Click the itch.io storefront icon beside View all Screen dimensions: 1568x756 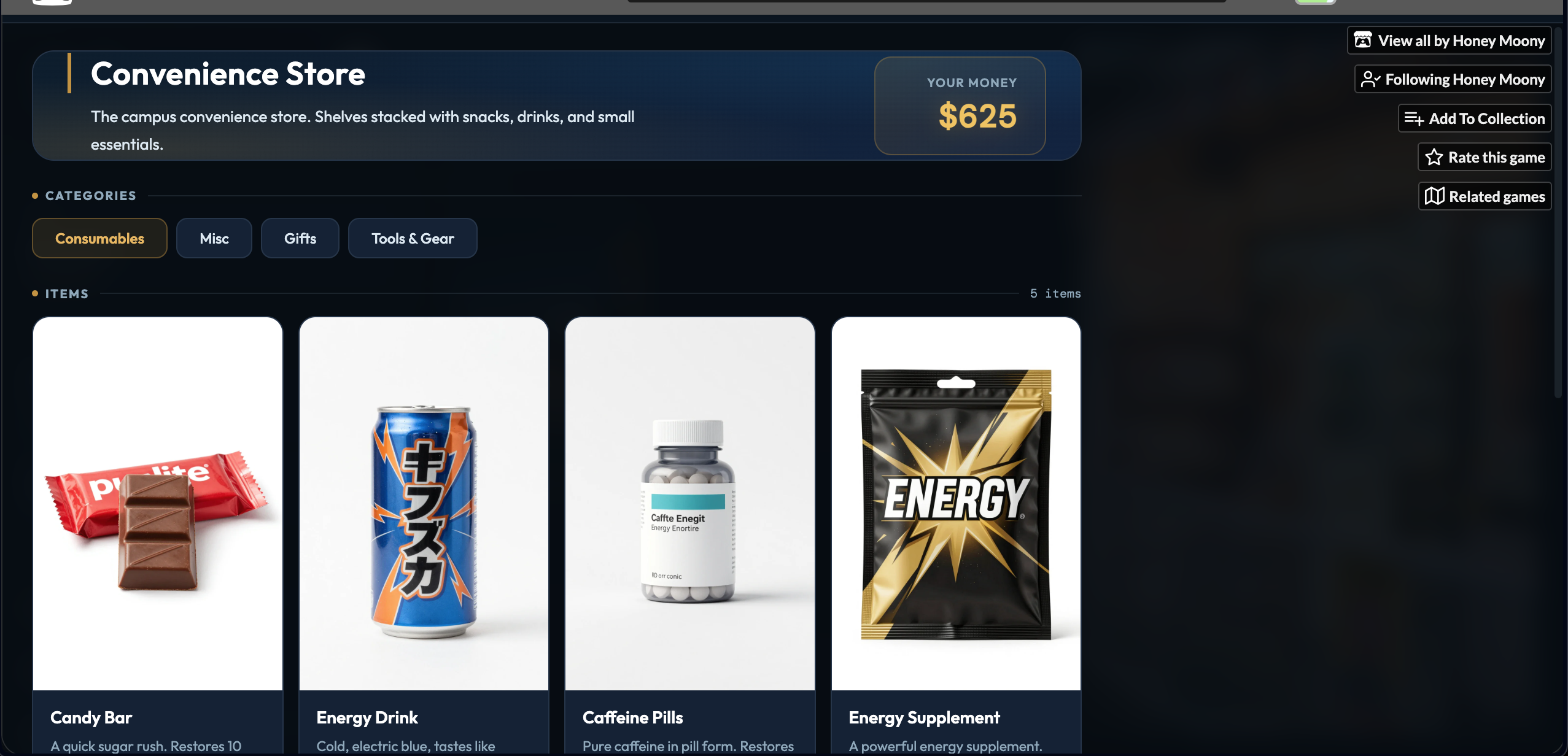(x=1363, y=40)
